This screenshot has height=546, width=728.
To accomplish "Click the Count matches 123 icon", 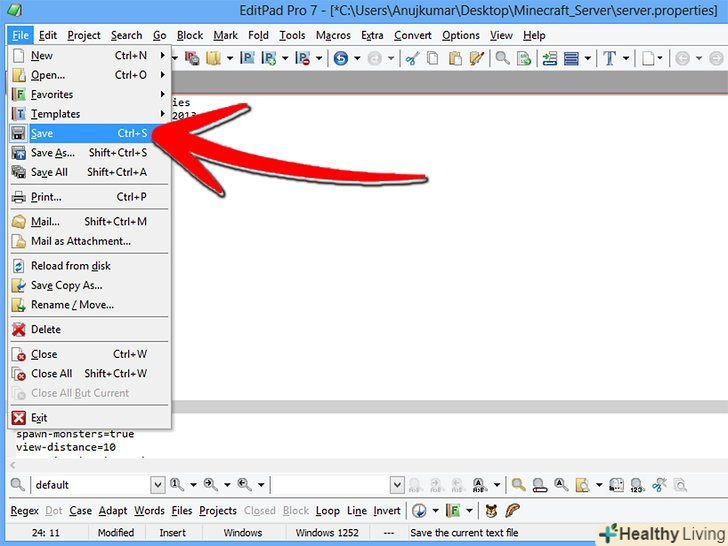I will 637,485.
